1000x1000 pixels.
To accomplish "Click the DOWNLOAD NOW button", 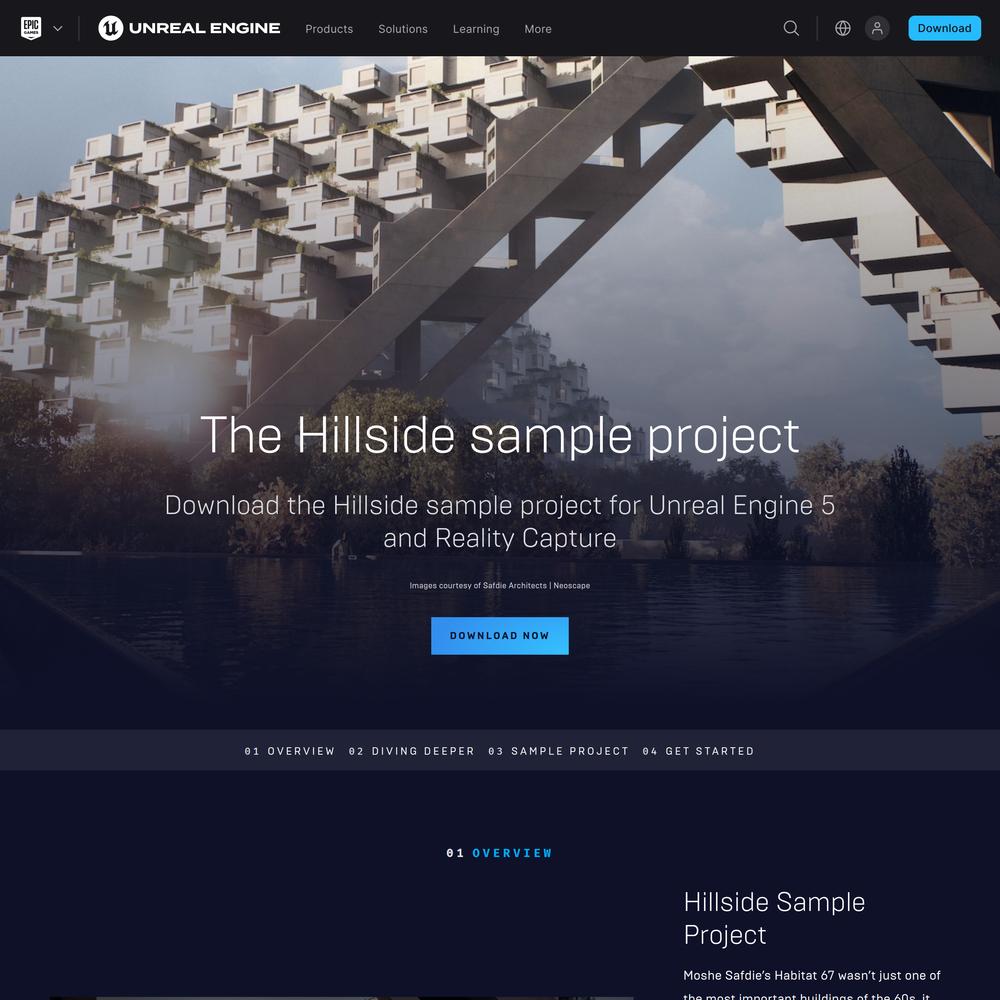I will click(499, 635).
